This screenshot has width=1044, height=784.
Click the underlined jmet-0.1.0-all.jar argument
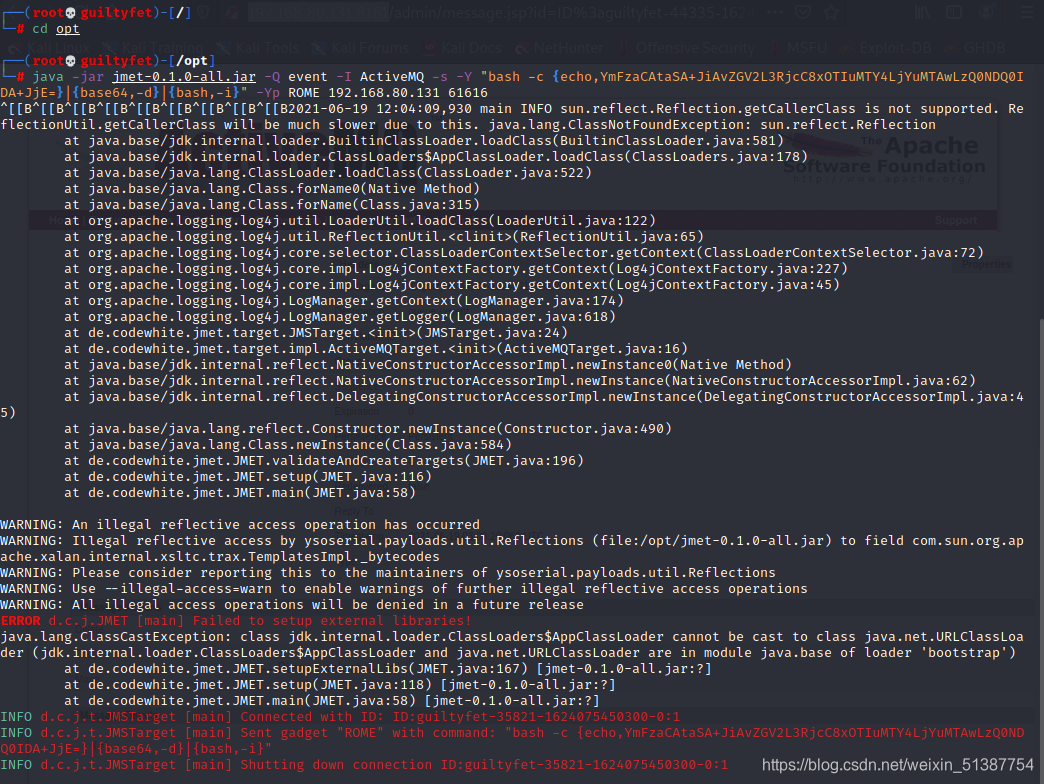184,77
